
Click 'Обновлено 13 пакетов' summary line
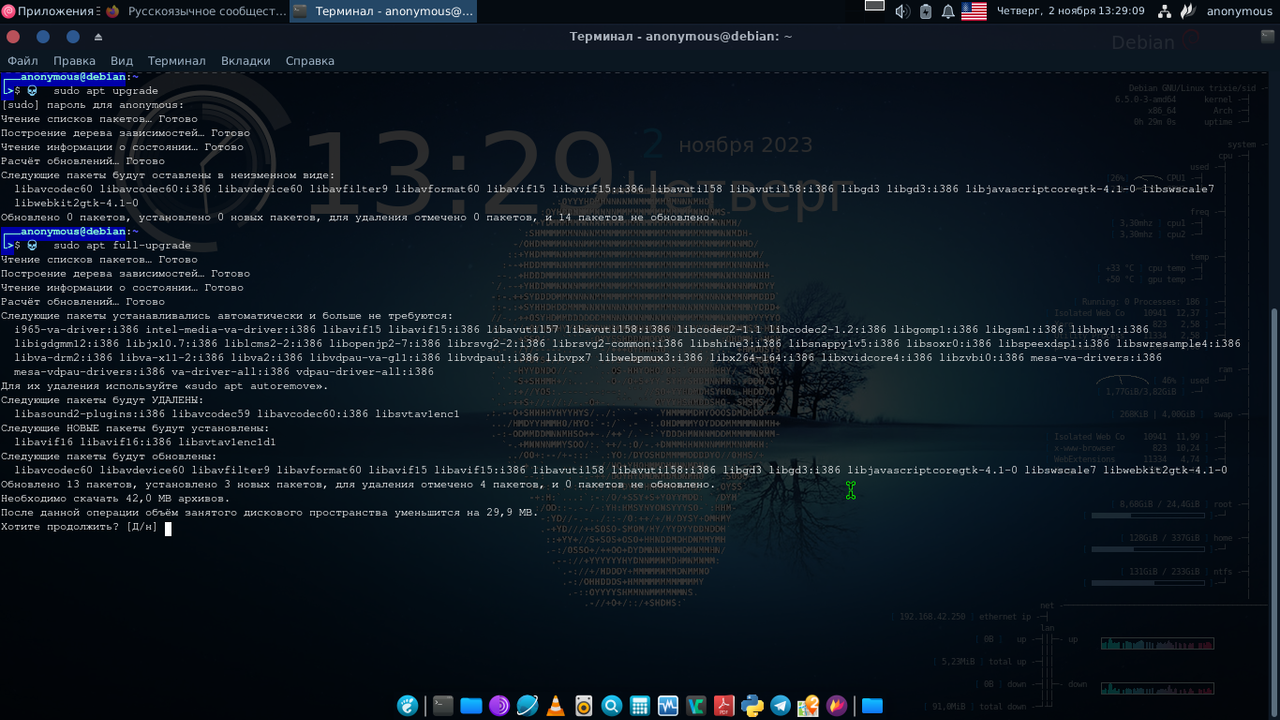(x=357, y=485)
